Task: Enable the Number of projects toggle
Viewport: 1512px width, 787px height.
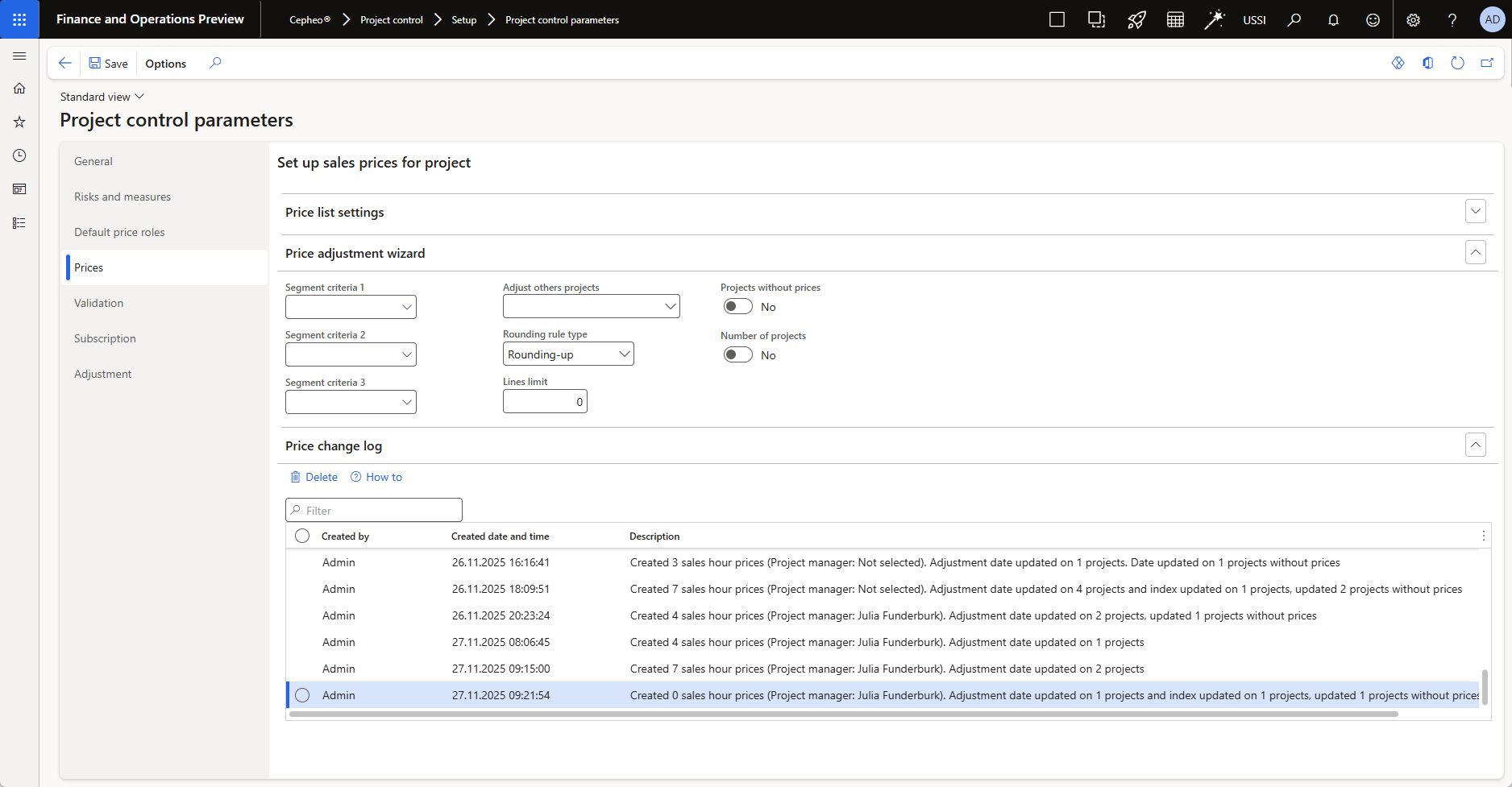Action: pos(737,355)
